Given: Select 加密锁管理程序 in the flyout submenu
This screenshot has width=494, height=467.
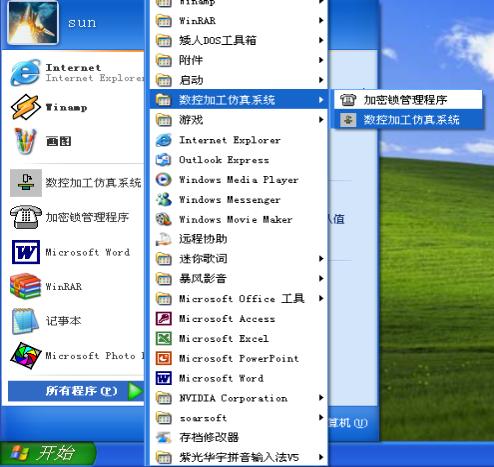Looking at the screenshot, I should pos(409,100).
